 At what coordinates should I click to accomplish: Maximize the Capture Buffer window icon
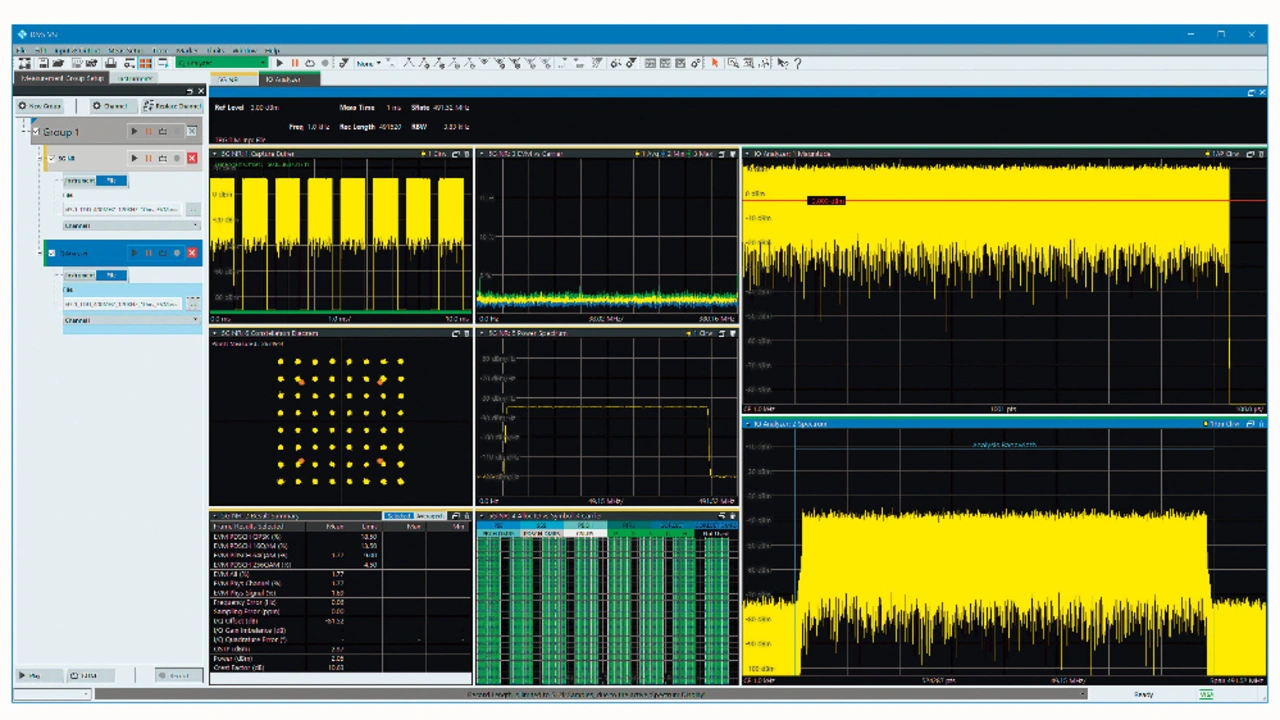tap(456, 154)
